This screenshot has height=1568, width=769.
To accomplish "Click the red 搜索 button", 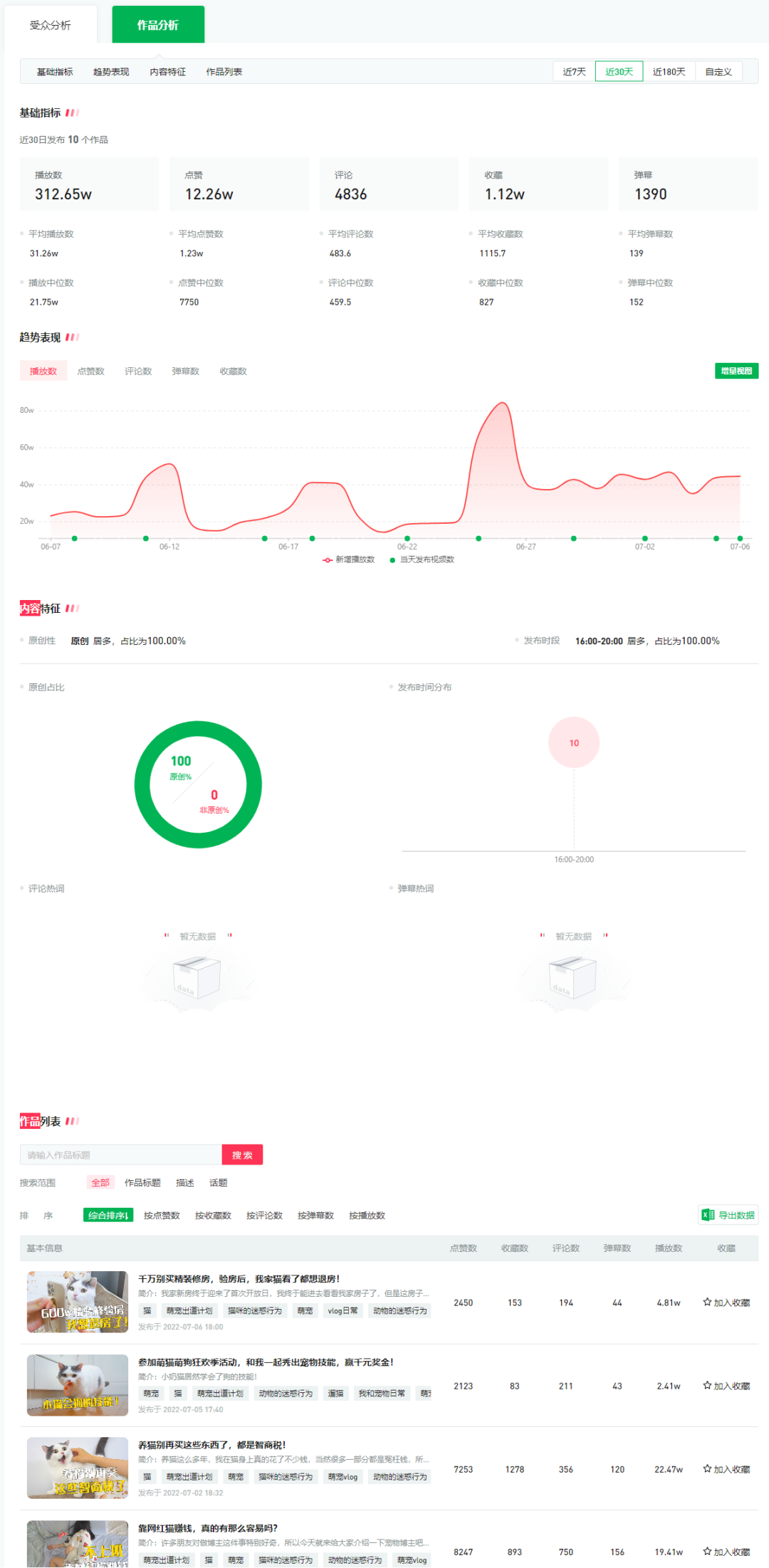I will click(242, 1154).
